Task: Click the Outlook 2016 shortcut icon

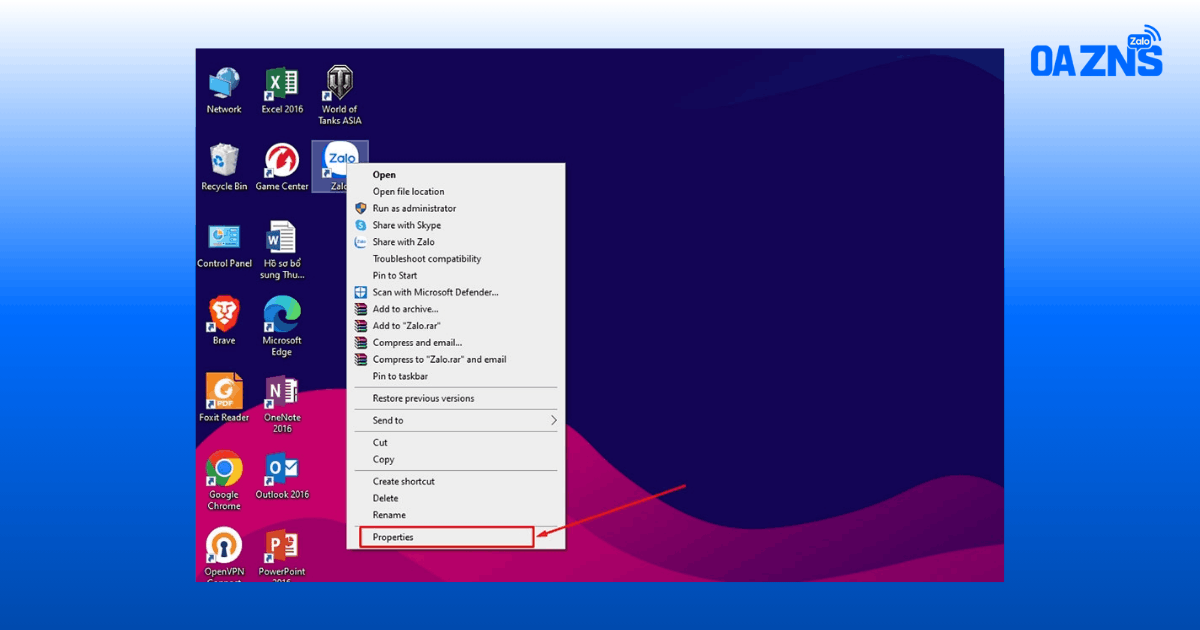Action: pos(282,475)
